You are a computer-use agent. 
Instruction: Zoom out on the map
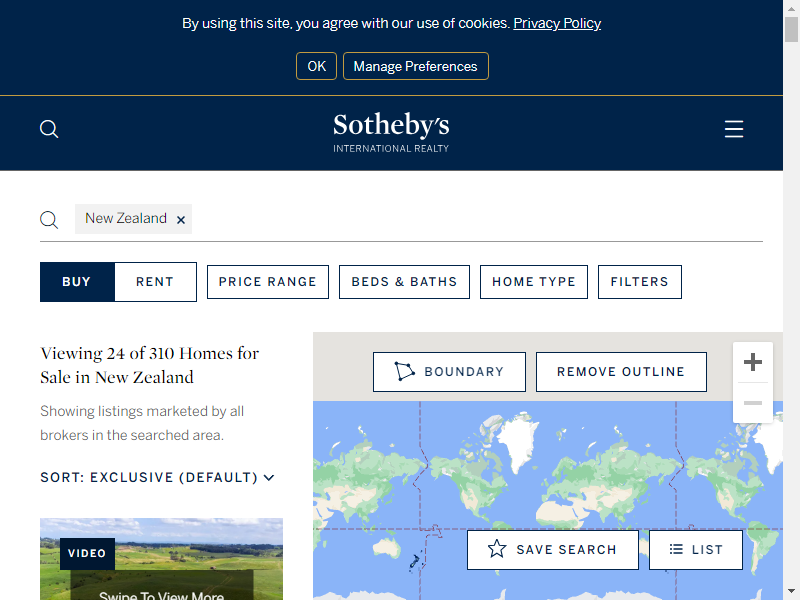click(753, 403)
